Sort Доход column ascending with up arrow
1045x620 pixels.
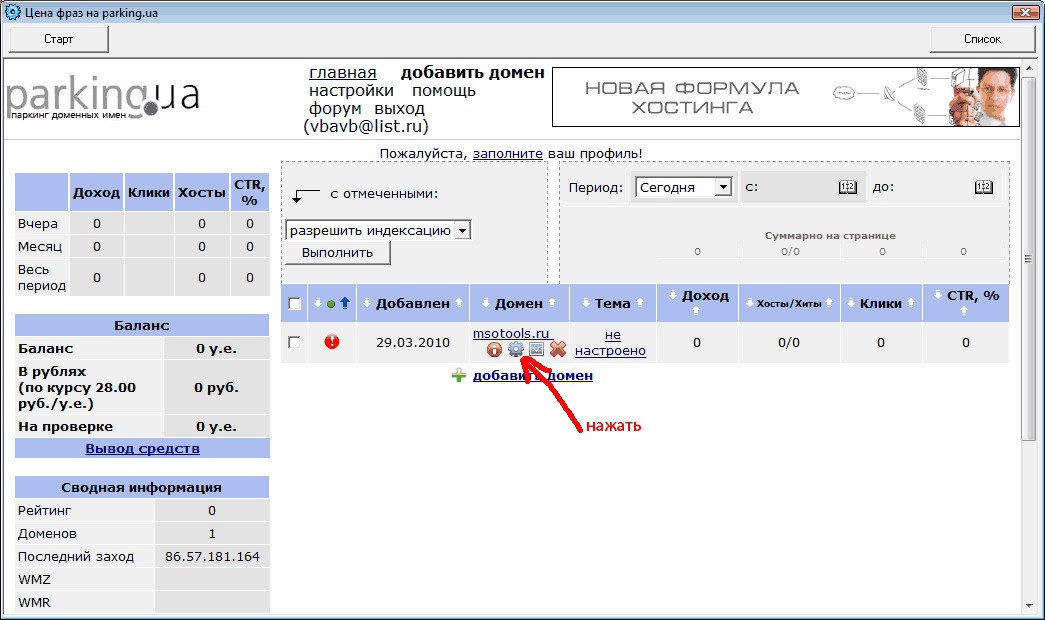696,311
